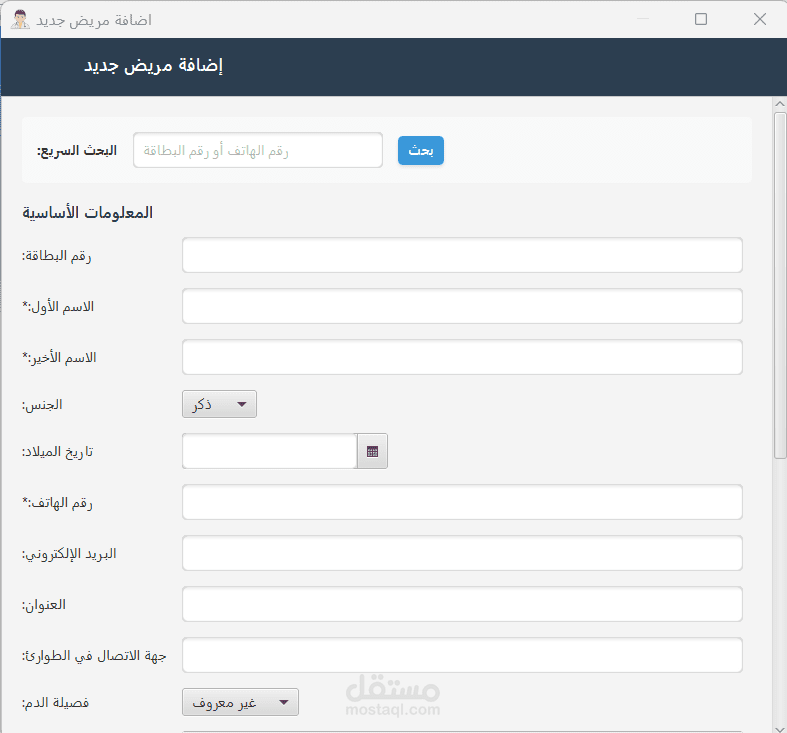The width and height of the screenshot is (787, 733).
Task: Click the doctor app icon in title bar
Action: click(20, 19)
